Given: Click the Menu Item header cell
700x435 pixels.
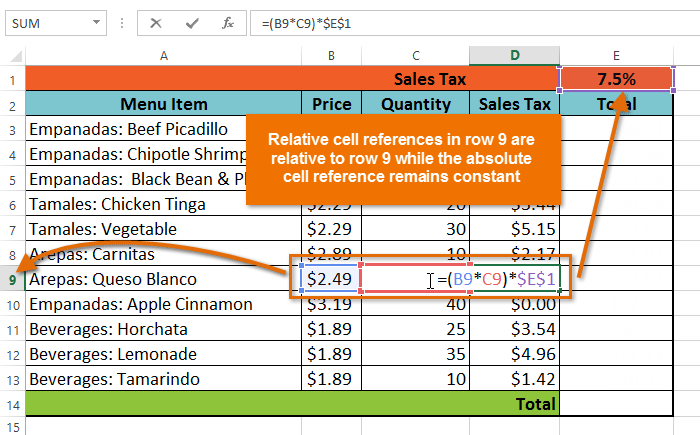Looking at the screenshot, I should pyautogui.click(x=163, y=103).
